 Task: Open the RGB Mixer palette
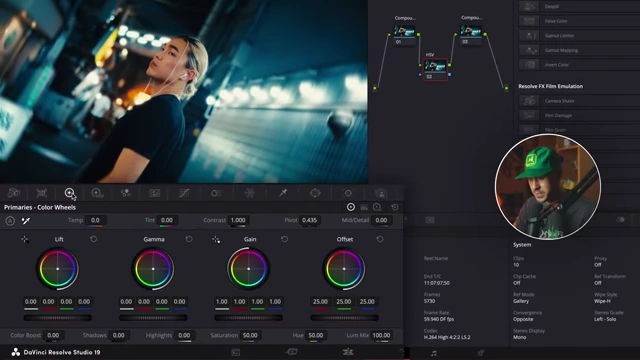[126, 193]
